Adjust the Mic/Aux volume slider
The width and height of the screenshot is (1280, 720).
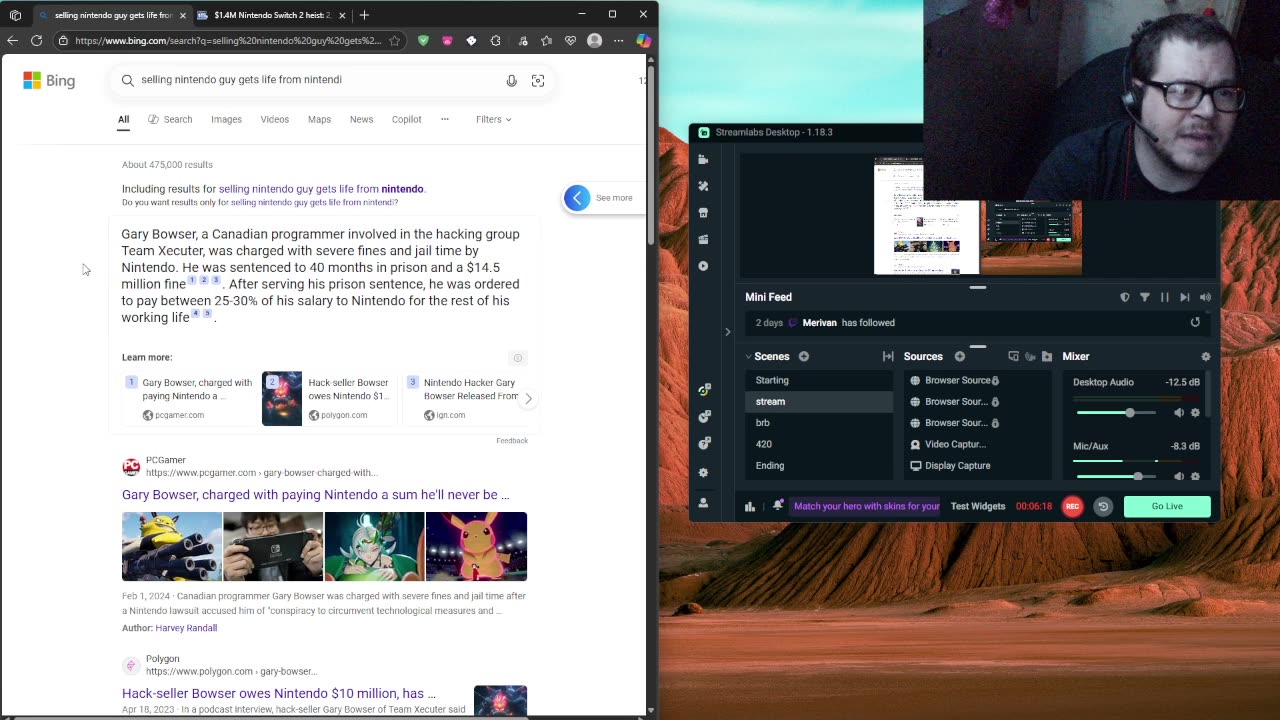pos(1116,476)
